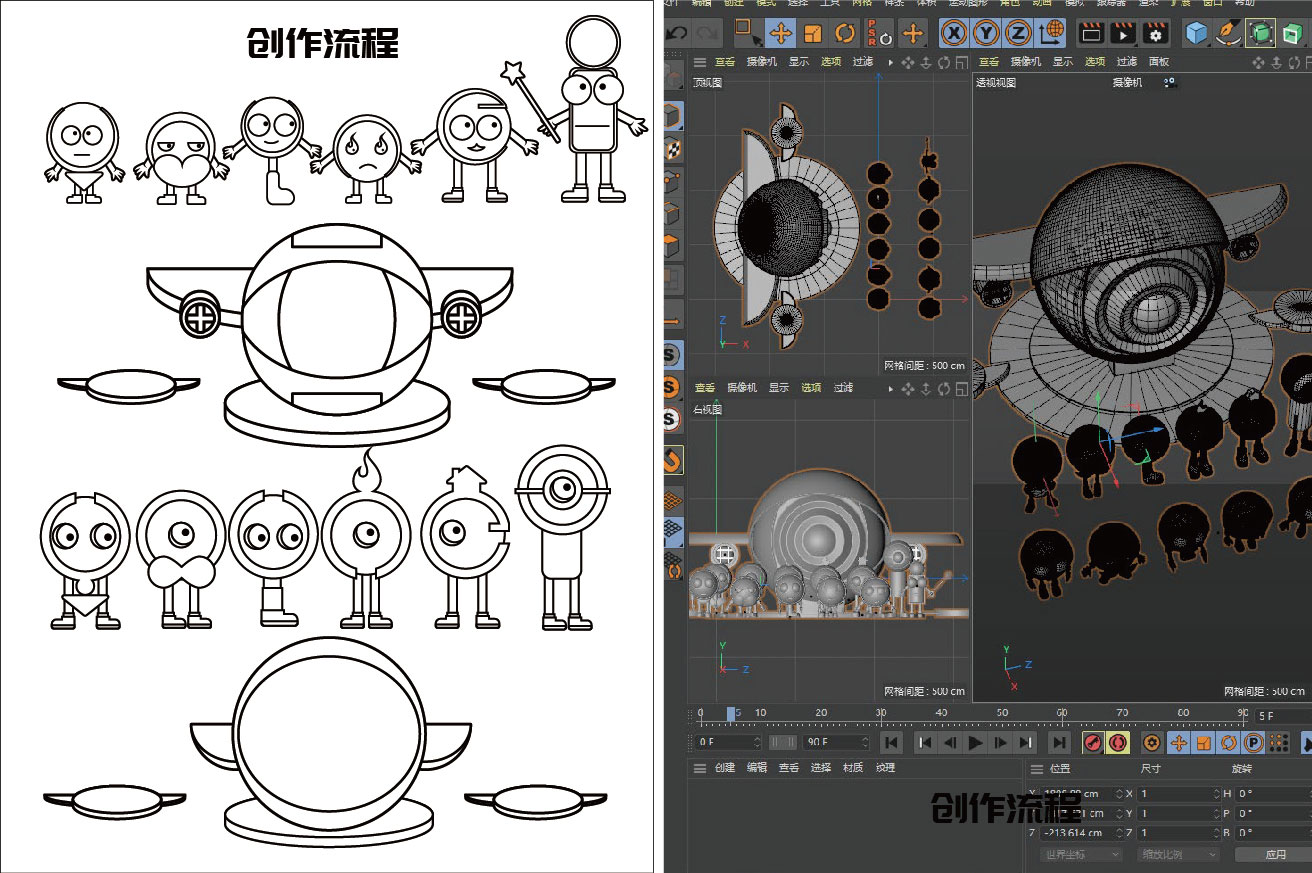This screenshot has height=873, width=1312.
Task: Open 缩放比例 size mode dropdown
Action: (x=1179, y=855)
